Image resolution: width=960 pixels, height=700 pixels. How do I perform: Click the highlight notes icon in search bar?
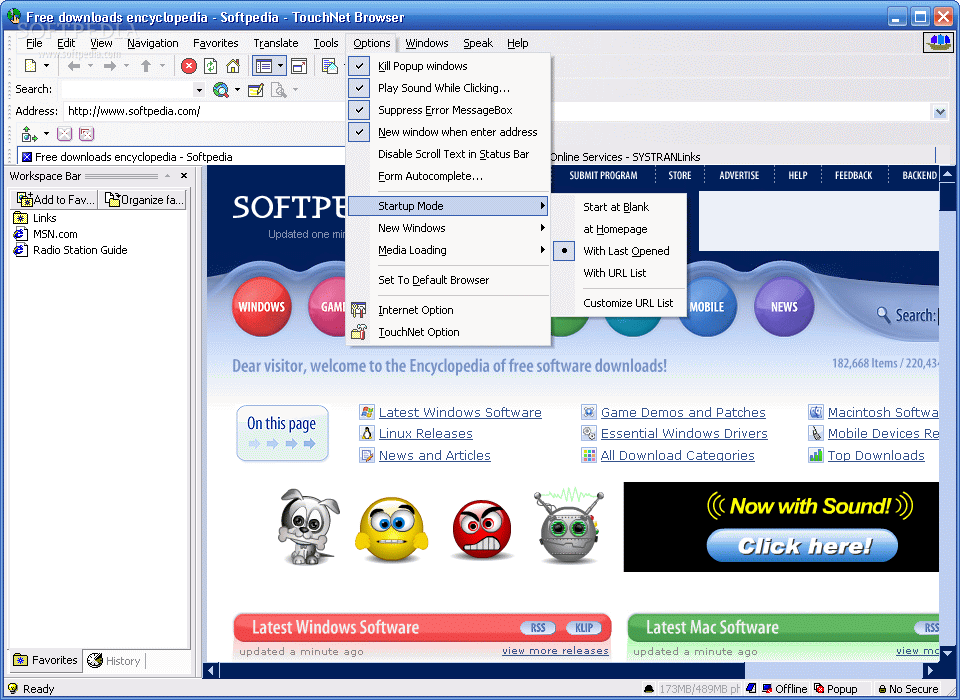point(256,90)
